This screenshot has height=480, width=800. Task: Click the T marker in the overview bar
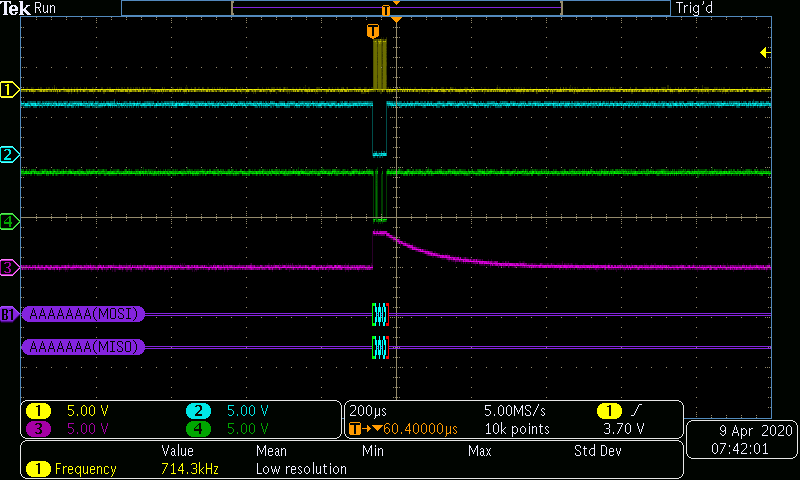click(386, 10)
